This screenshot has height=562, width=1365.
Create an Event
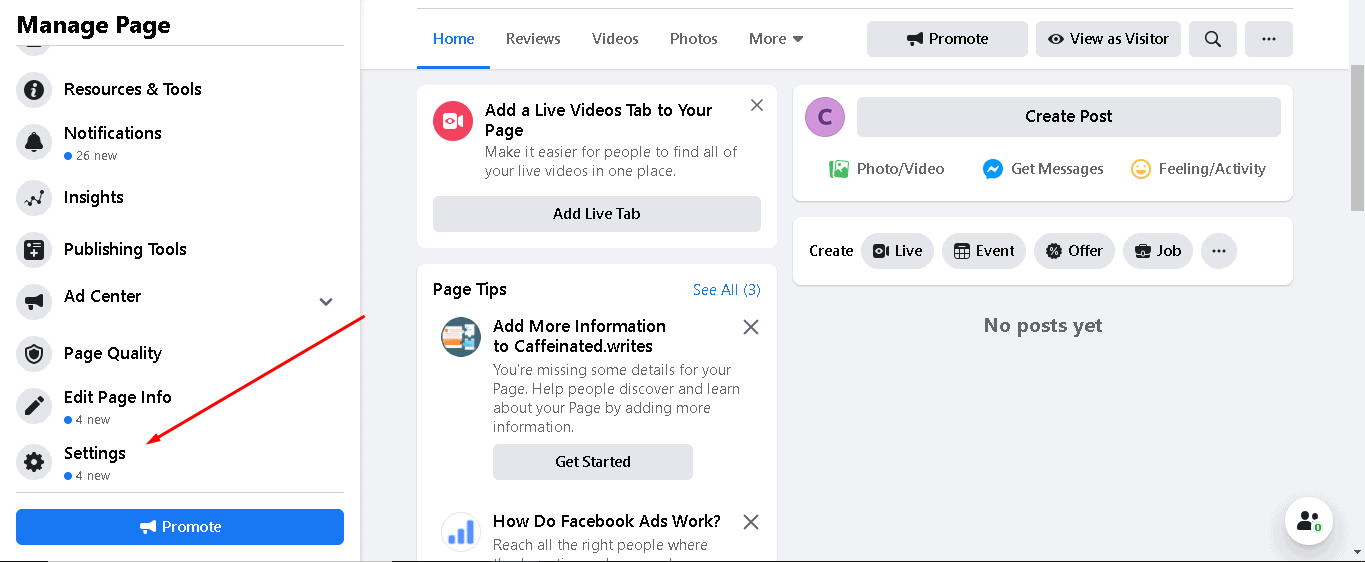point(984,251)
